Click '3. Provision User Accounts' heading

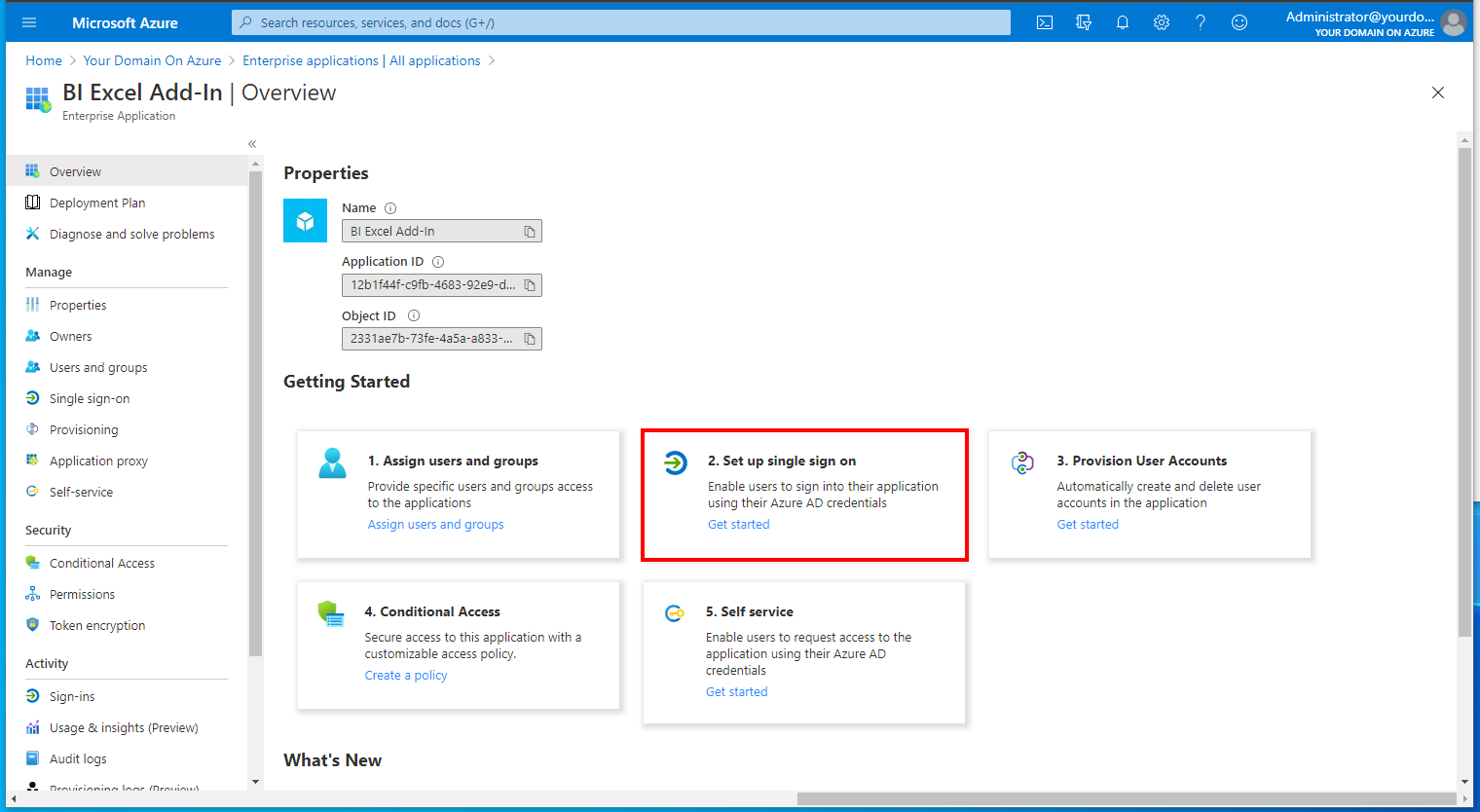coord(1142,461)
